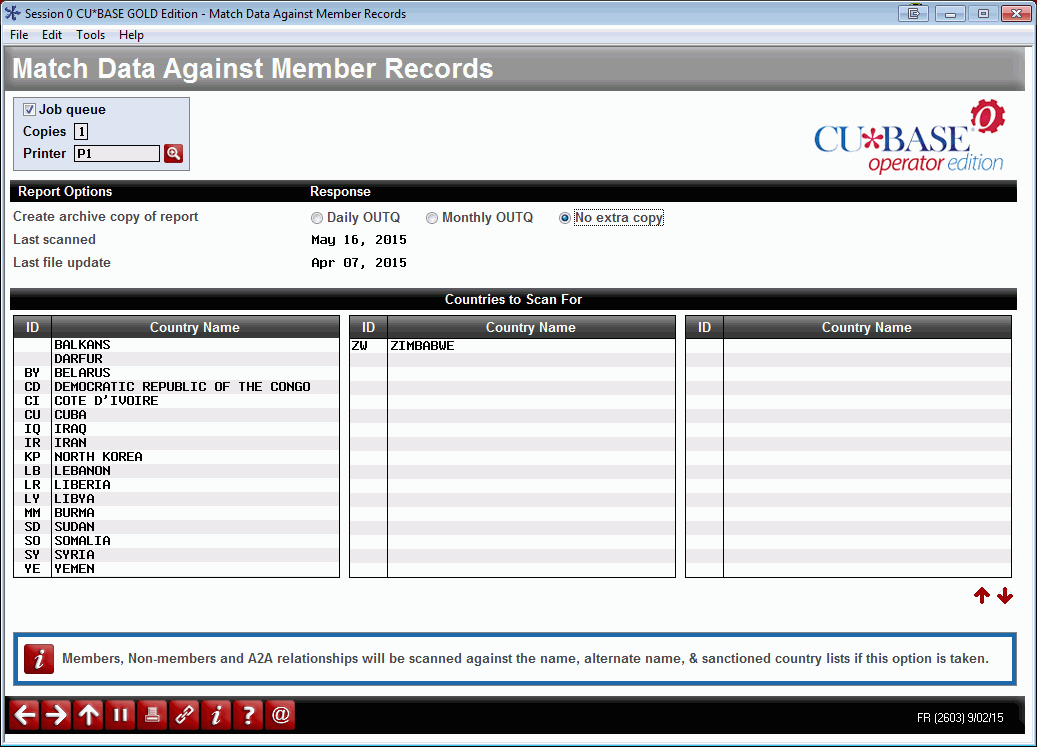Click the LEBANON country row
The height and width of the screenshot is (747, 1037).
point(177,471)
